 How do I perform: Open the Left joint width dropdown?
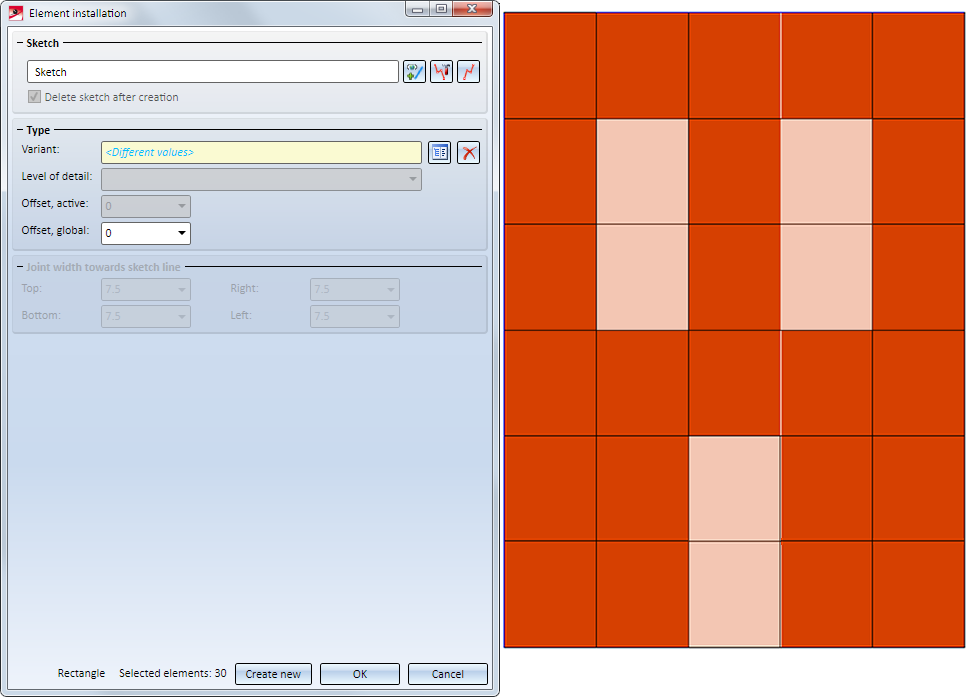(355, 316)
